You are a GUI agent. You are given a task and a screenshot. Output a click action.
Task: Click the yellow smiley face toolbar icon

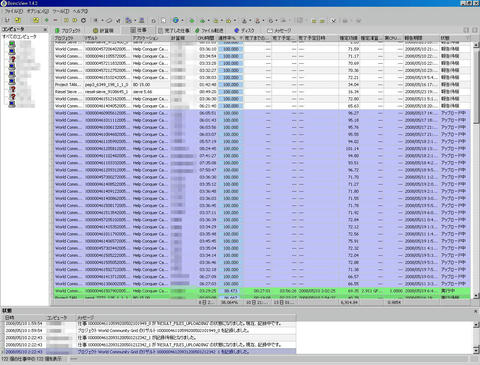(x=36, y=20)
